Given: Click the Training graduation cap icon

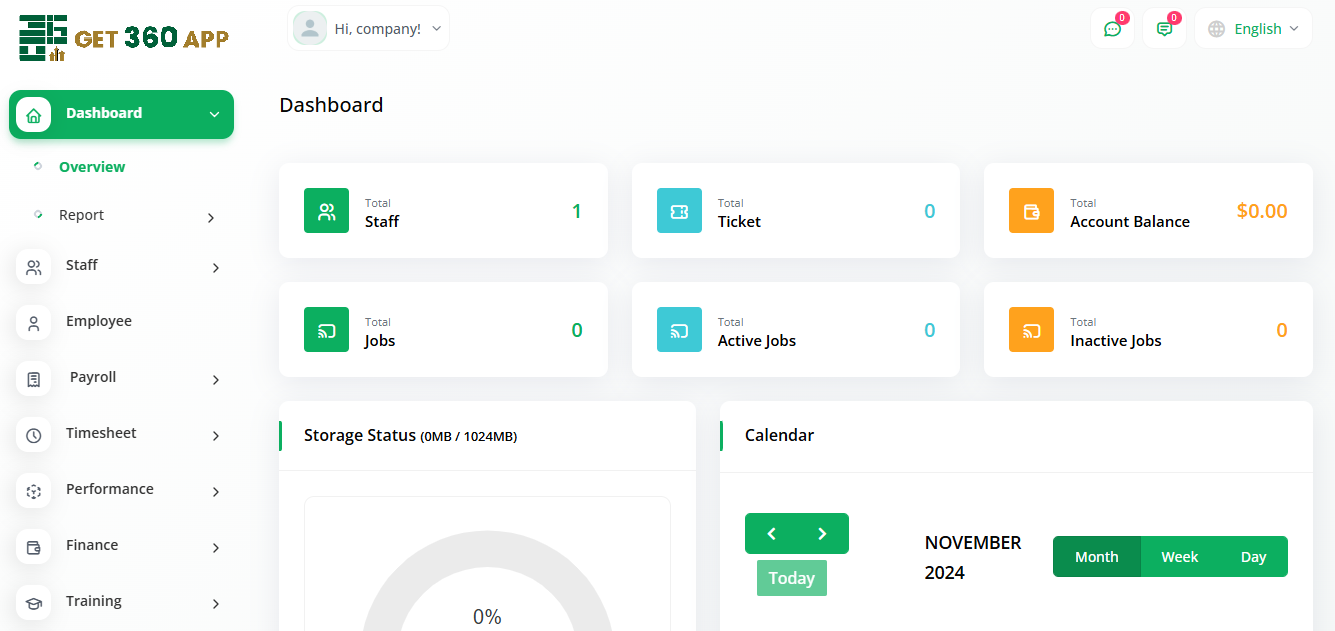Looking at the screenshot, I should coord(34,603).
